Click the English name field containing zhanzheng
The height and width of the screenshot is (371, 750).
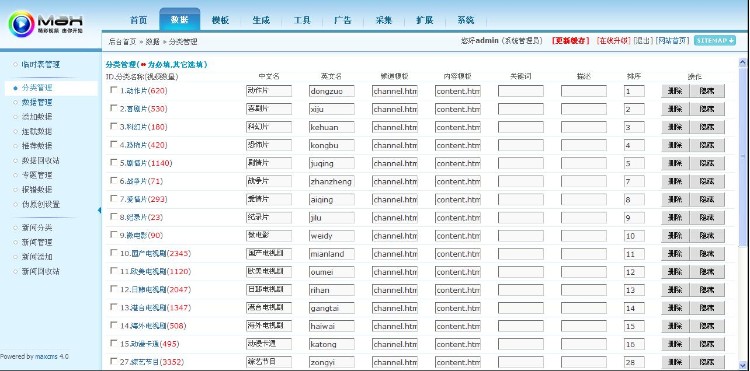[331, 182]
